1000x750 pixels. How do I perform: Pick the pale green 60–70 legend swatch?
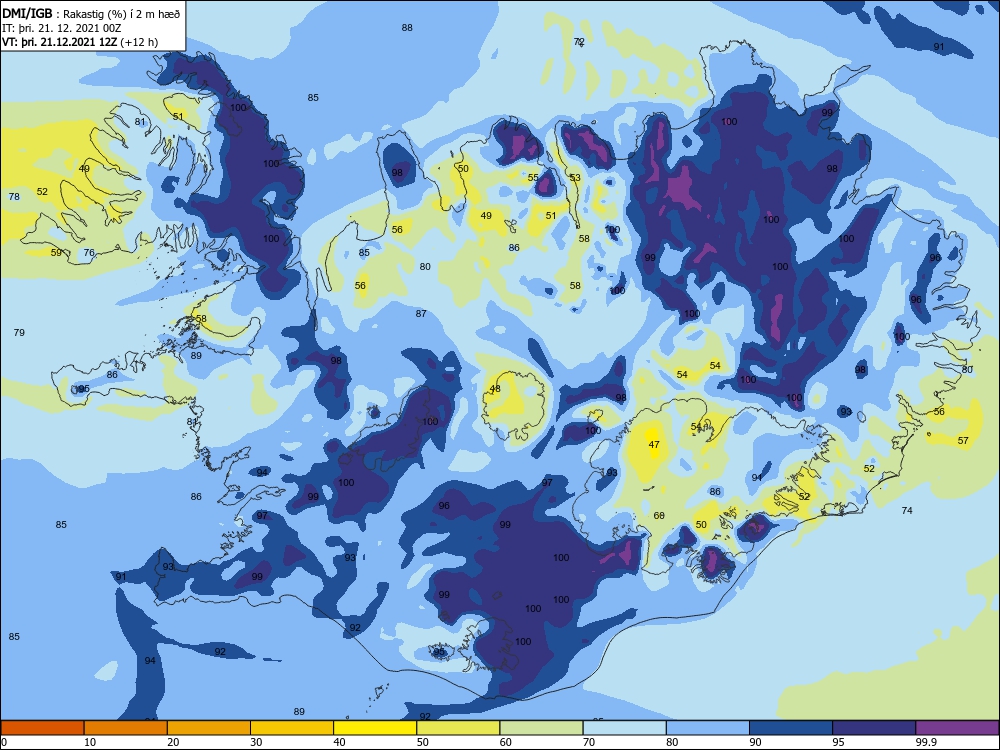point(541,728)
